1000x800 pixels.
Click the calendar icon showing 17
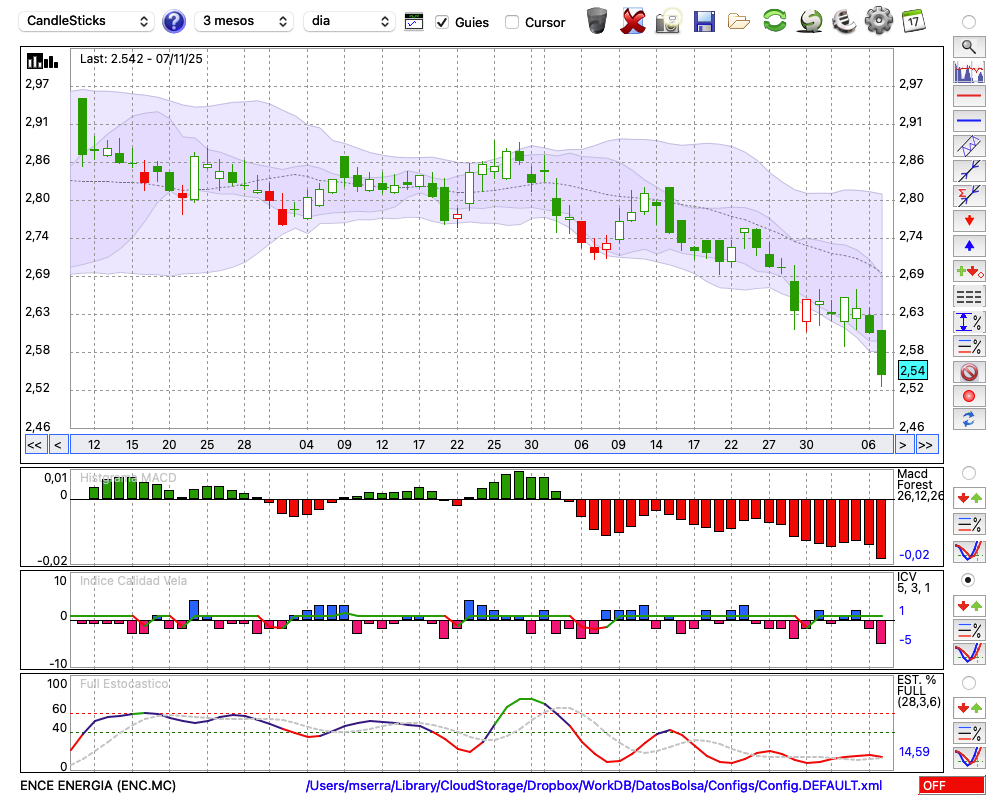[913, 21]
